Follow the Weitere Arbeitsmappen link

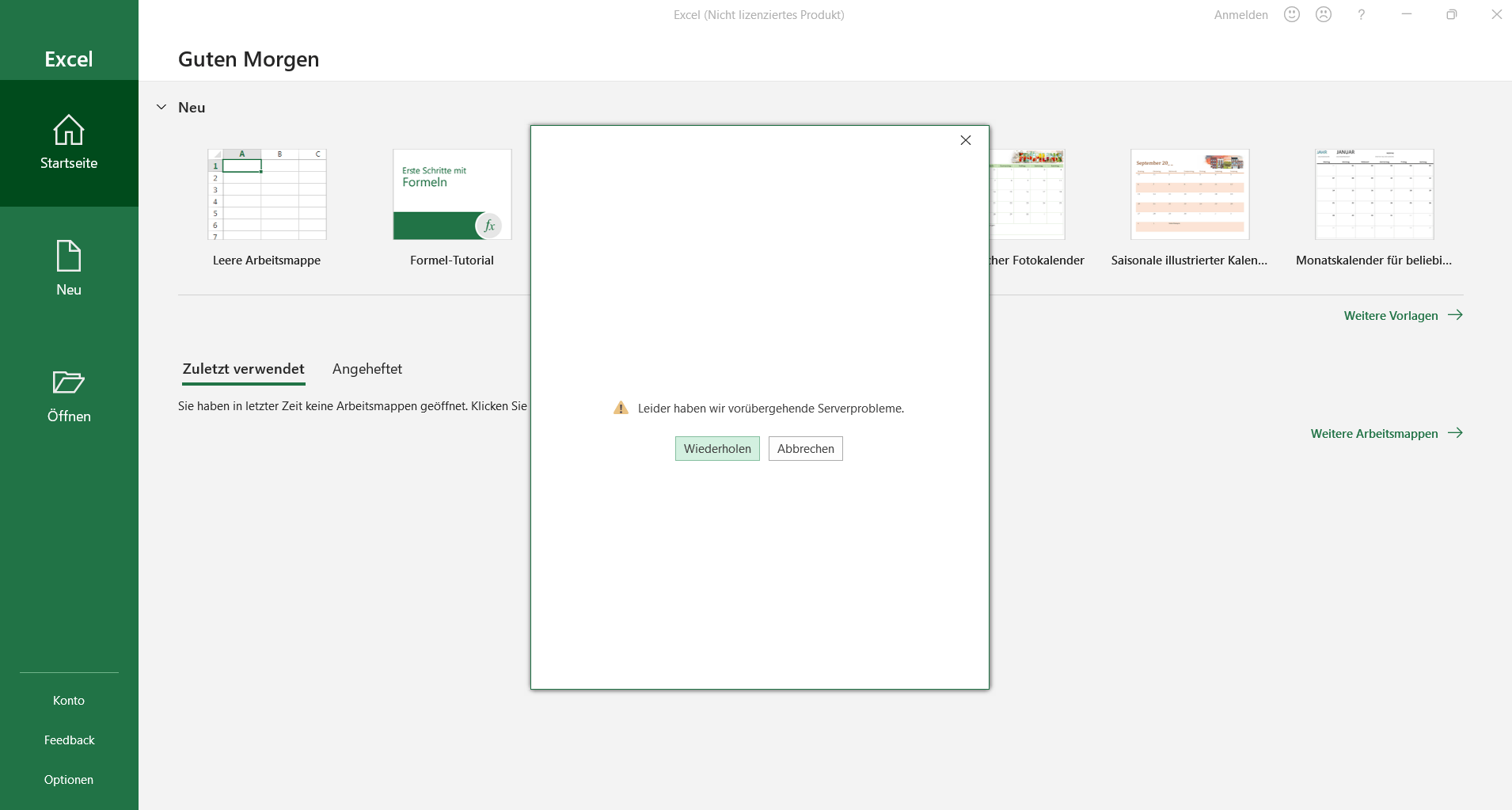click(1386, 433)
